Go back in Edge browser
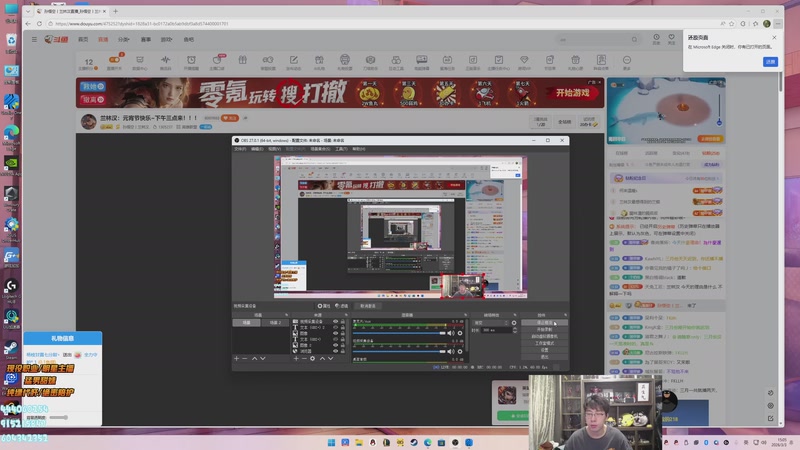800x450 pixels. pyautogui.click(x=28, y=23)
